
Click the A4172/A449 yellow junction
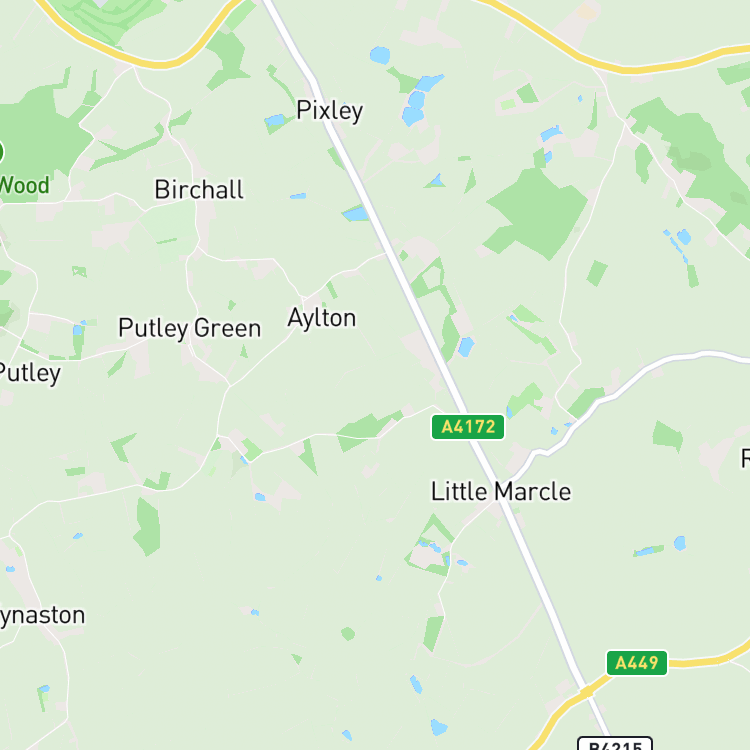(586, 692)
